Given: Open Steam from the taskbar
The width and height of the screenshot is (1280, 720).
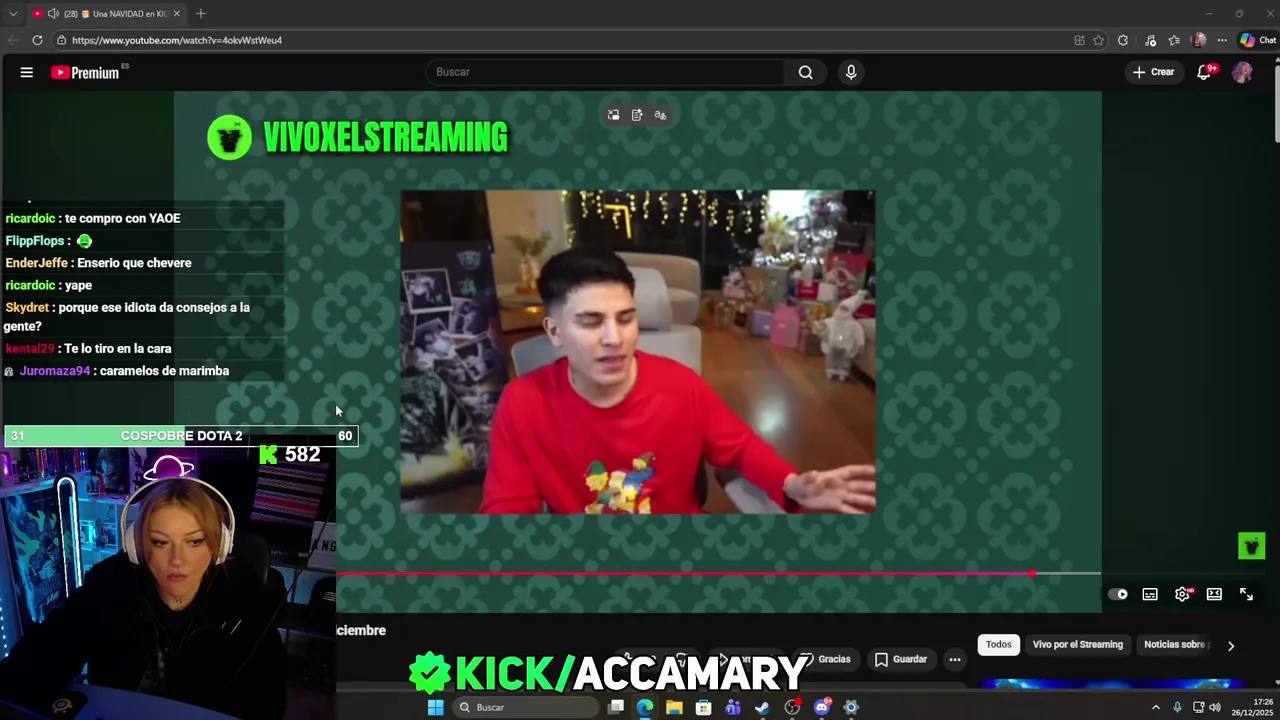Looking at the screenshot, I should 762,707.
